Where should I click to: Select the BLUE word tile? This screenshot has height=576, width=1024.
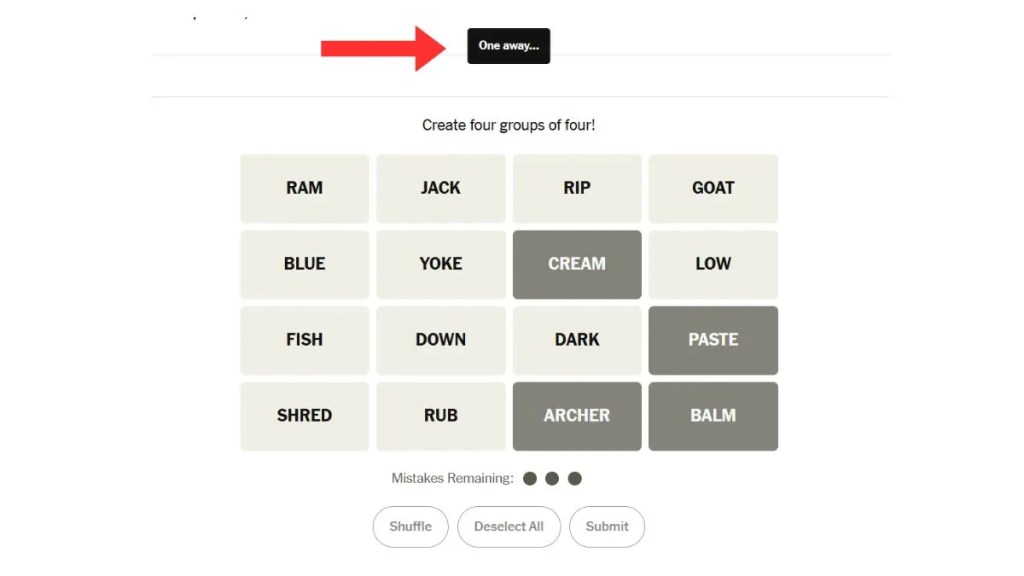(304, 264)
